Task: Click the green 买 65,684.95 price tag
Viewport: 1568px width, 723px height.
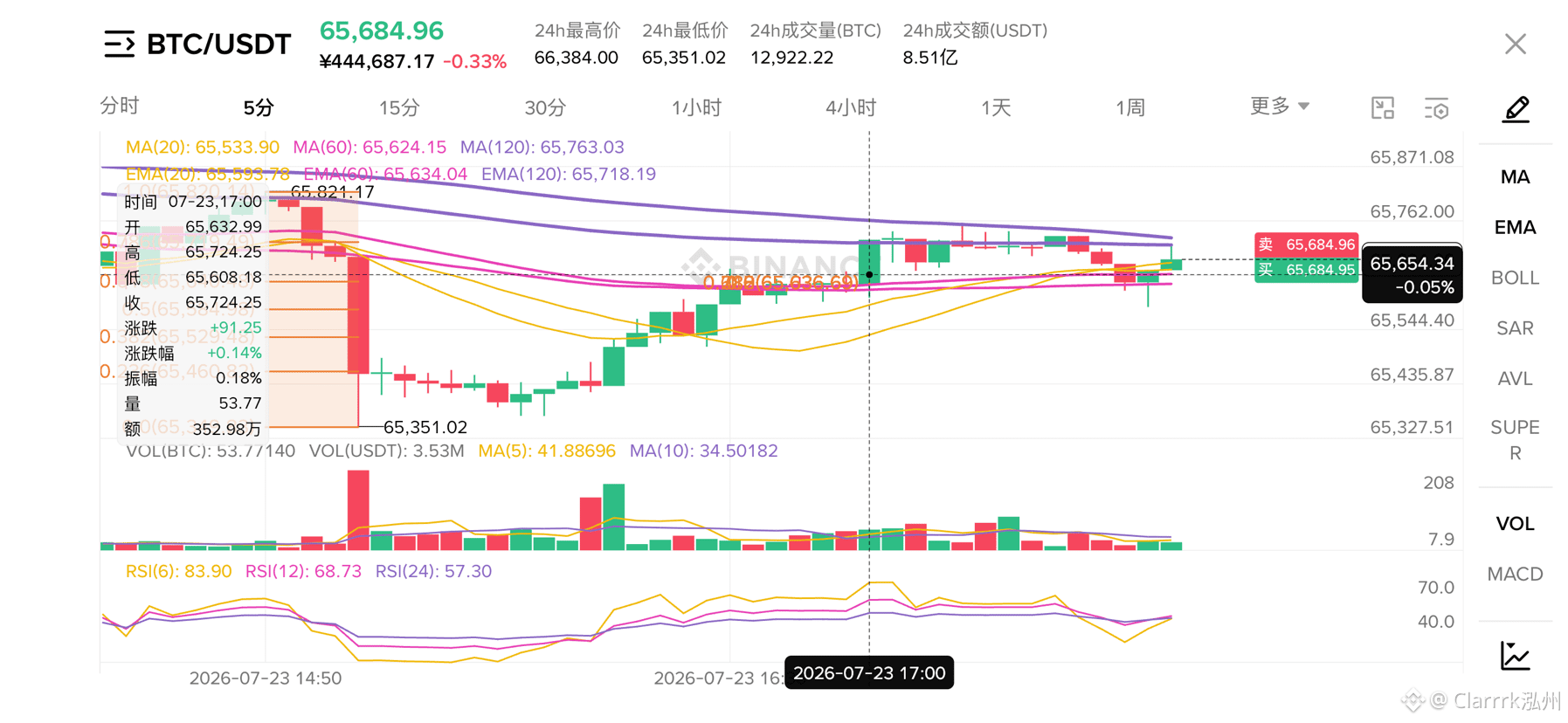Action: pyautogui.click(x=1306, y=270)
